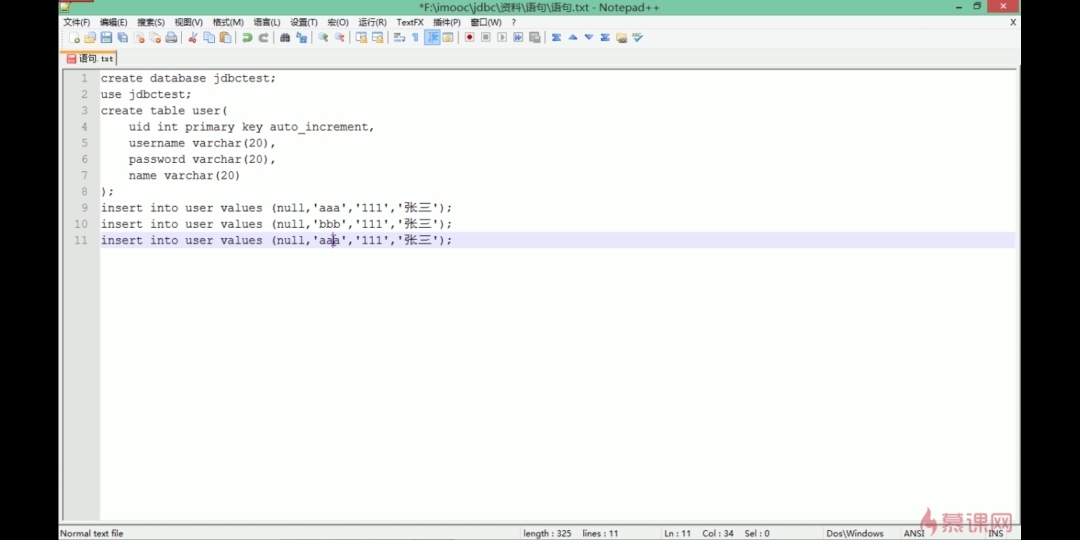Click the insert line containing 'bbb'
Viewport: 1080px width, 540px height.
click(276, 224)
